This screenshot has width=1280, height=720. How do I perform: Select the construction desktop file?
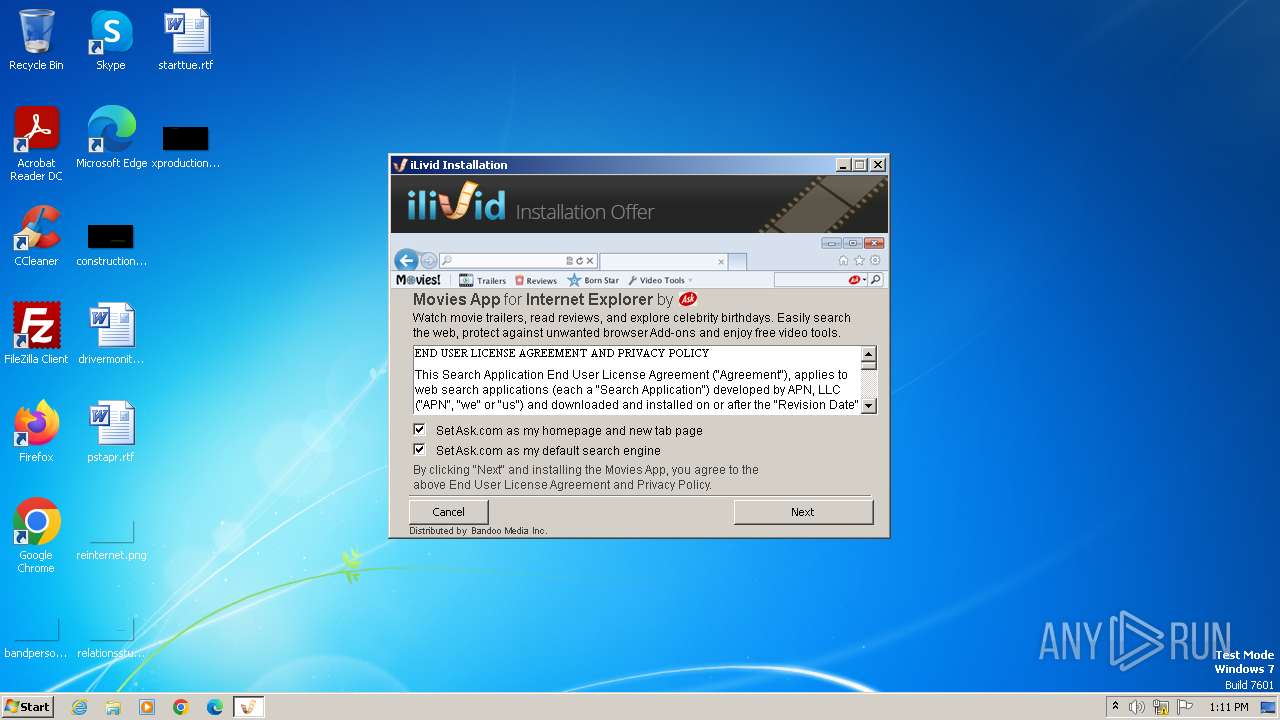coord(111,244)
